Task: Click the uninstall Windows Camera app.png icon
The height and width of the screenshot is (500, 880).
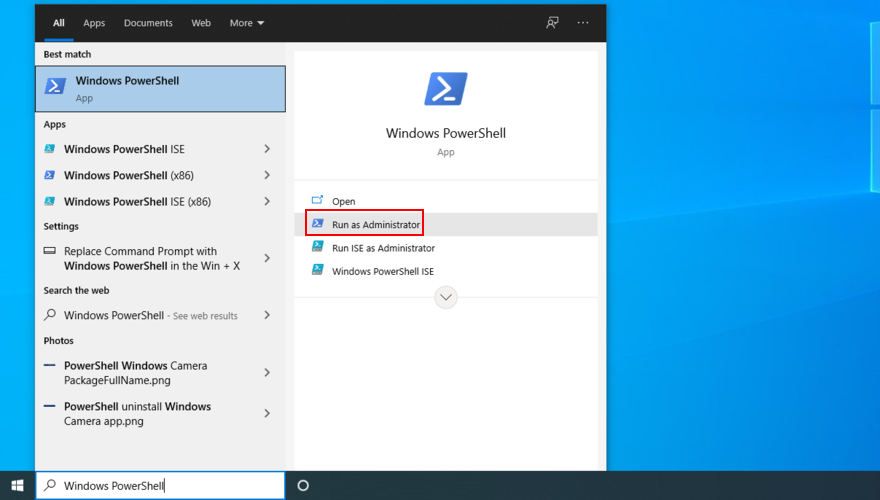Action: click(49, 406)
